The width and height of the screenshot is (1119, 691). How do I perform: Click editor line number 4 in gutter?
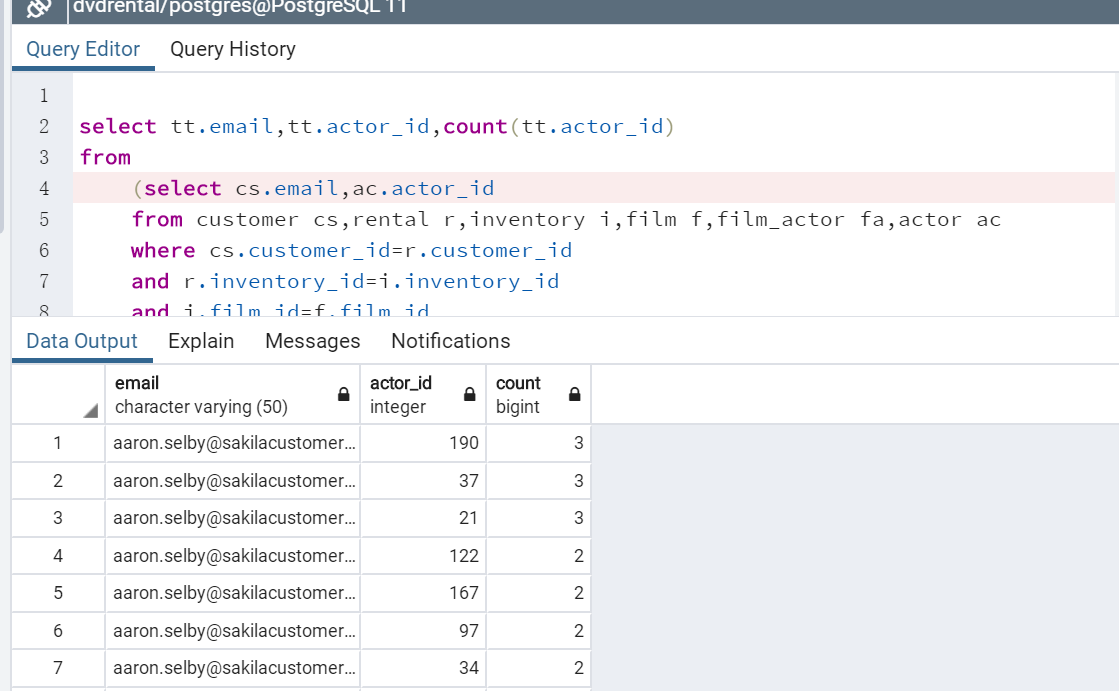click(x=44, y=188)
